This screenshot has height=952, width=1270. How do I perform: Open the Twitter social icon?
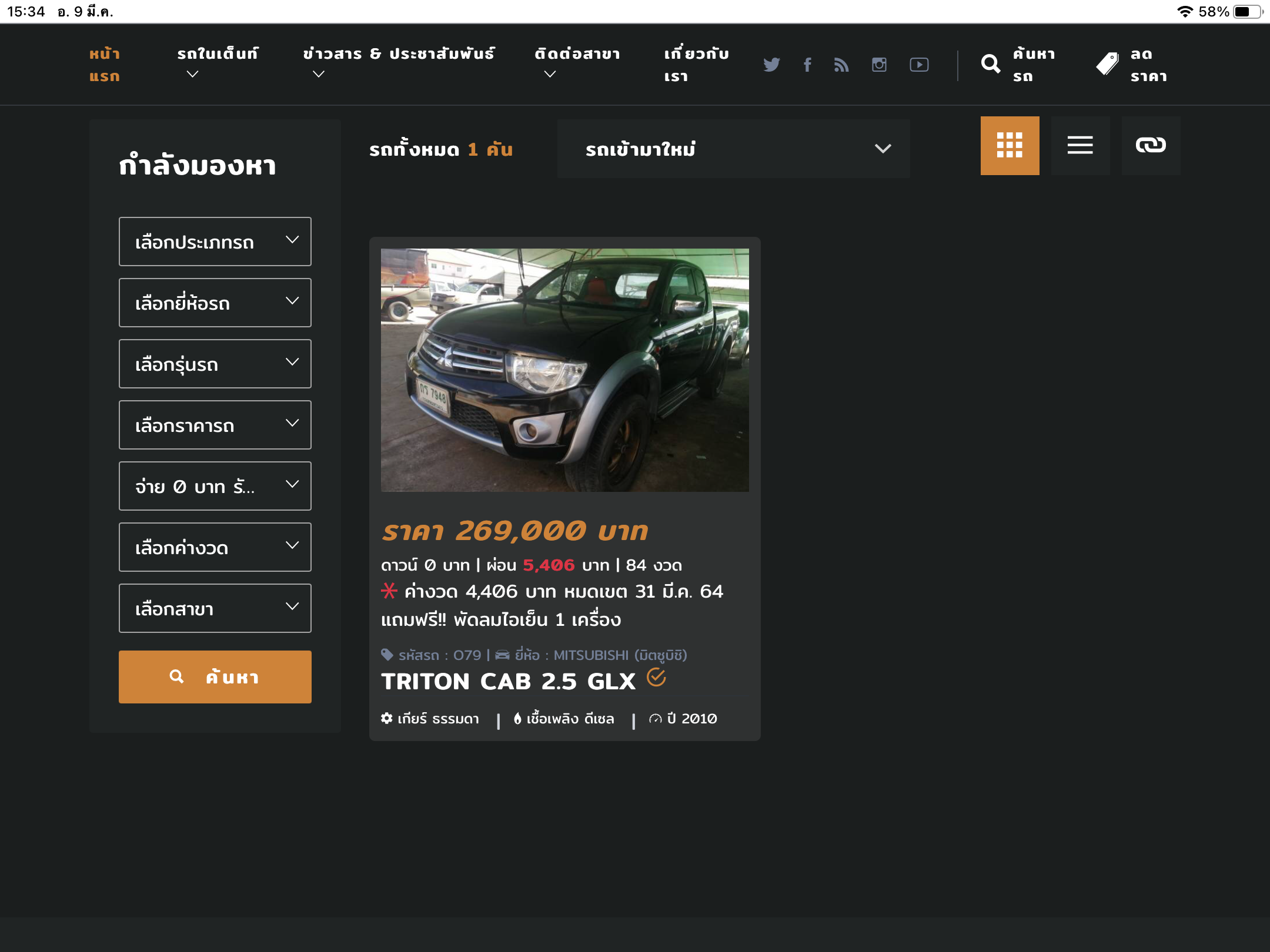click(771, 65)
